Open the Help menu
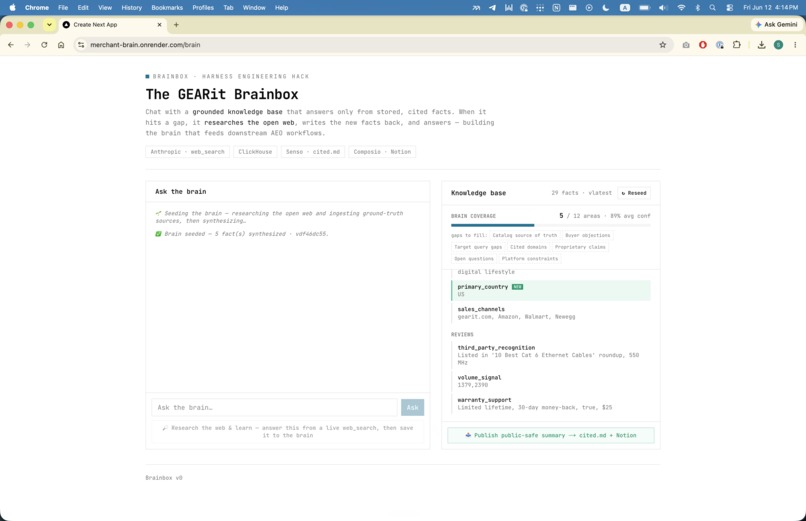This screenshot has width=806, height=521. [x=281, y=8]
